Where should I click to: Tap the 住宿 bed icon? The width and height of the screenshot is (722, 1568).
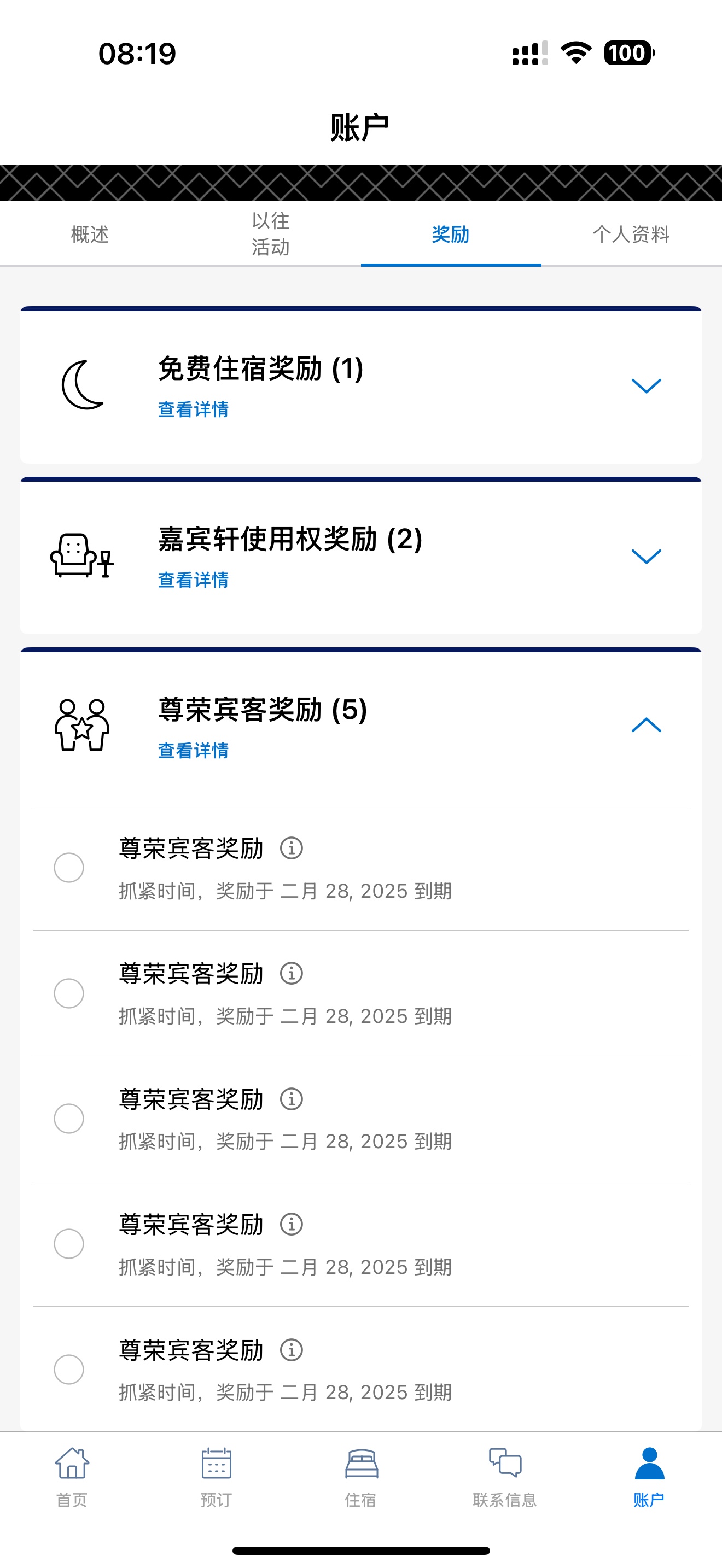point(361,1464)
